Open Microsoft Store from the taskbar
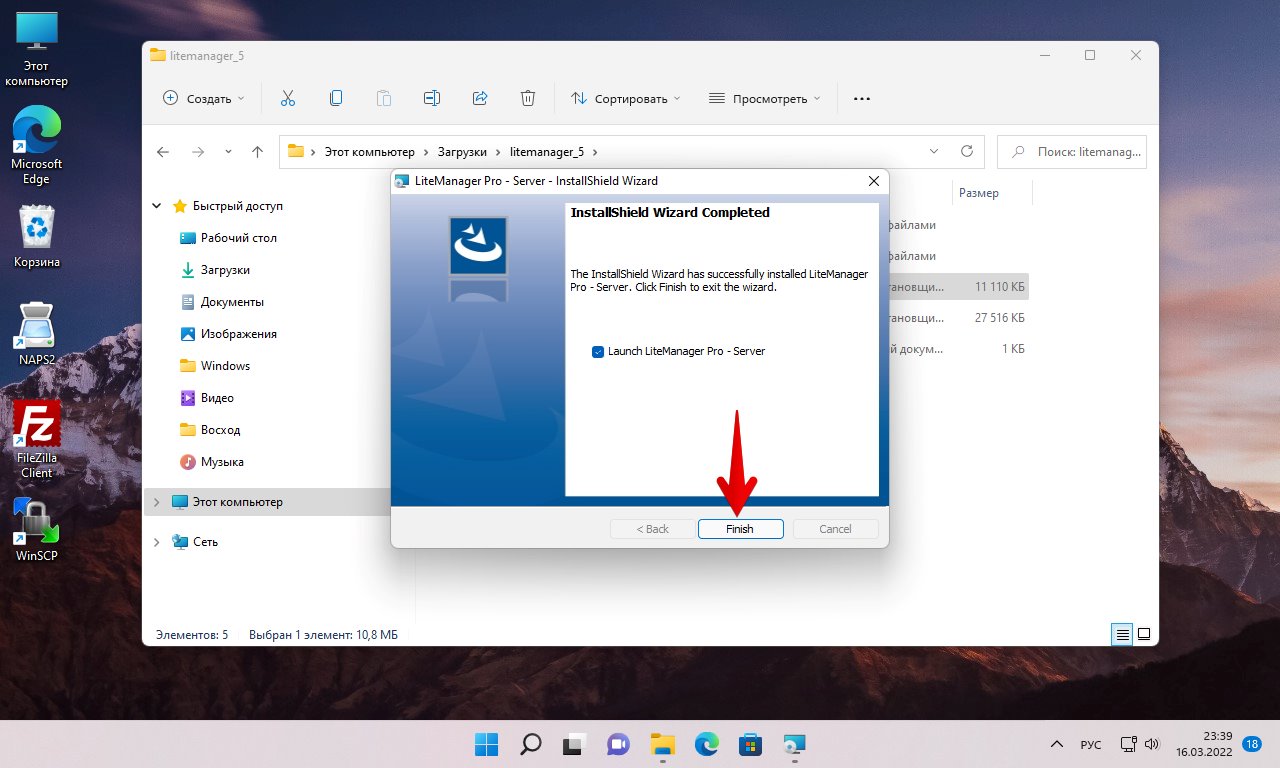 point(750,744)
